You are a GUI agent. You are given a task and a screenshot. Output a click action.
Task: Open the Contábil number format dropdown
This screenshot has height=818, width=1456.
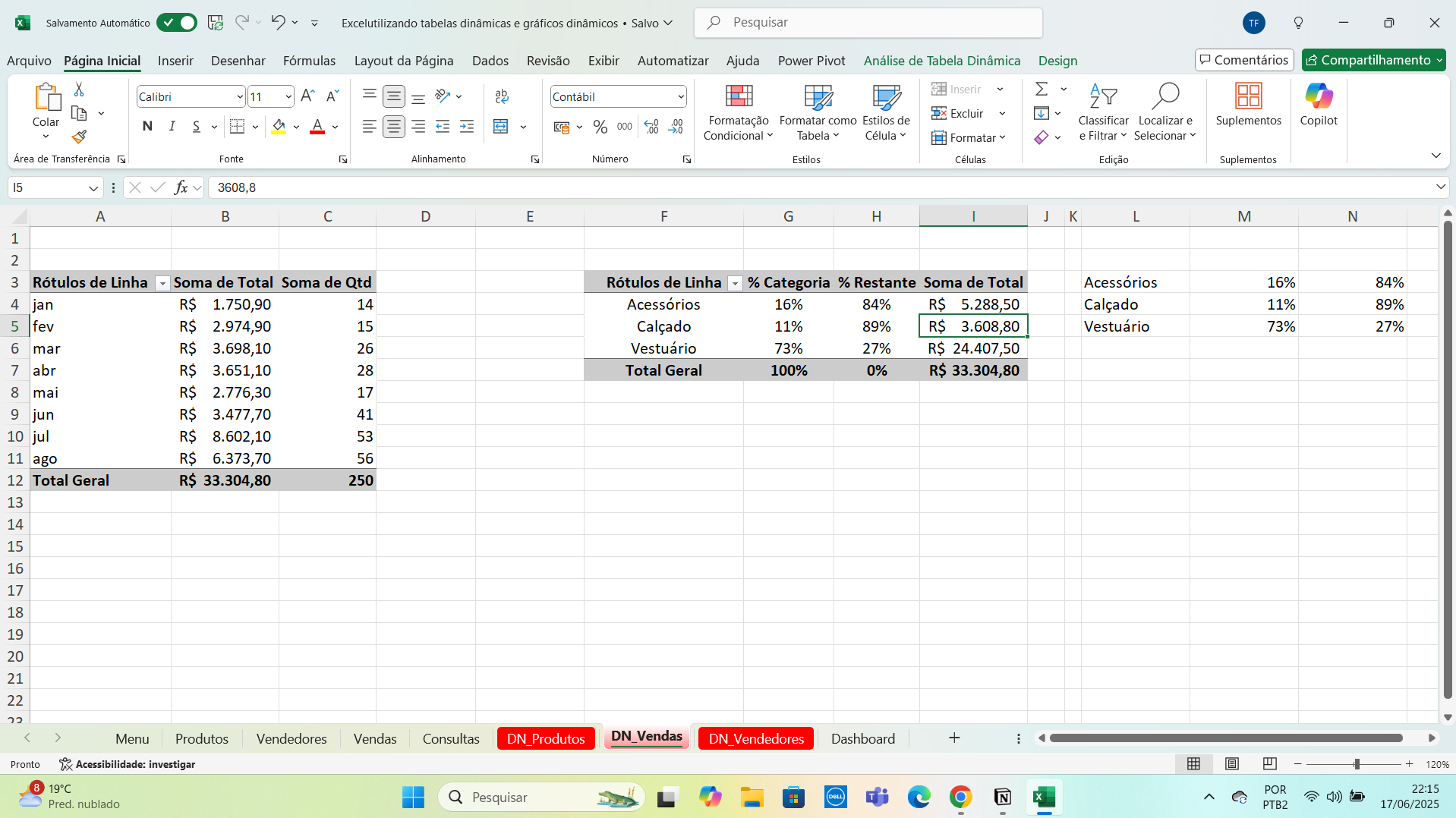[x=681, y=97]
